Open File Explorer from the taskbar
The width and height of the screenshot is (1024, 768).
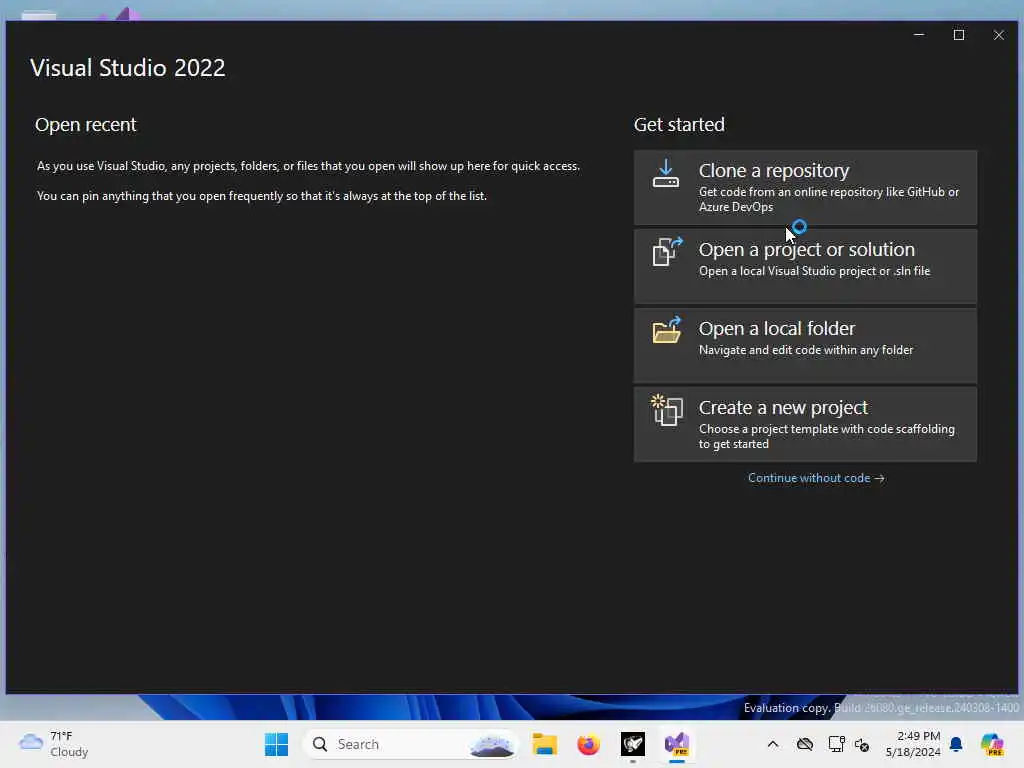[x=545, y=744]
